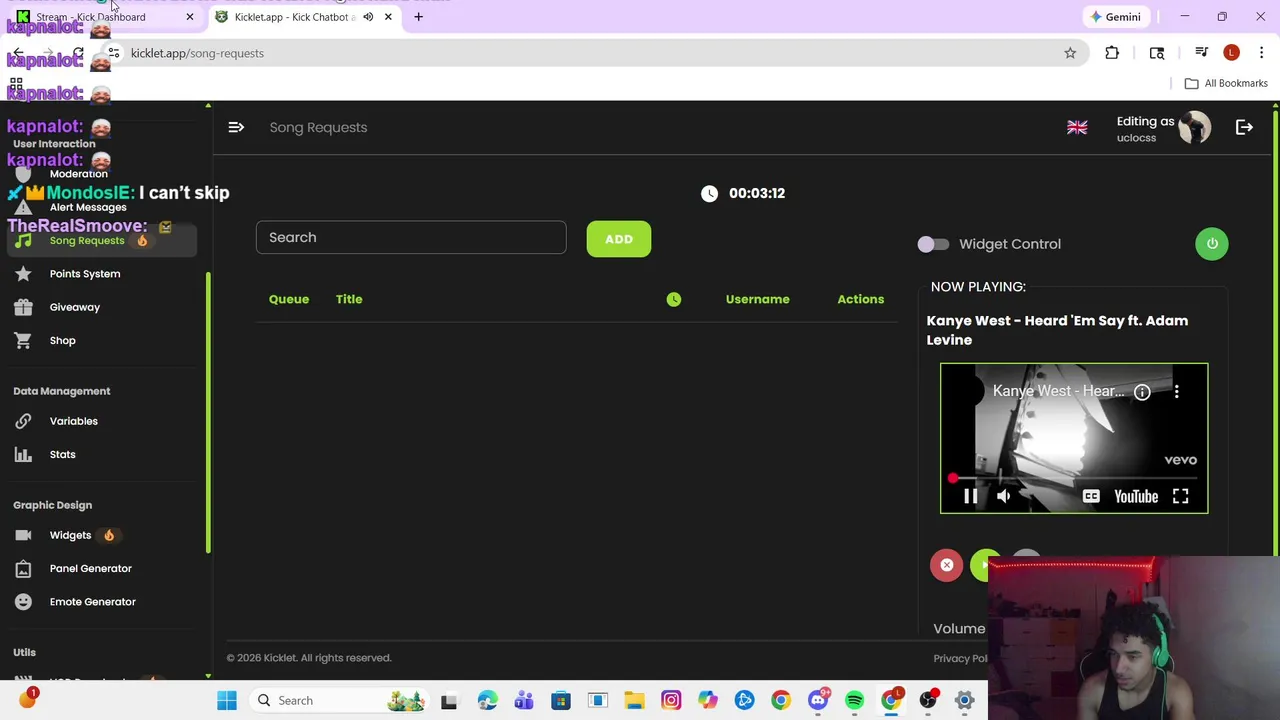Bookmark this page with the star icon
The width and height of the screenshot is (1280, 720).
pos(1070,53)
